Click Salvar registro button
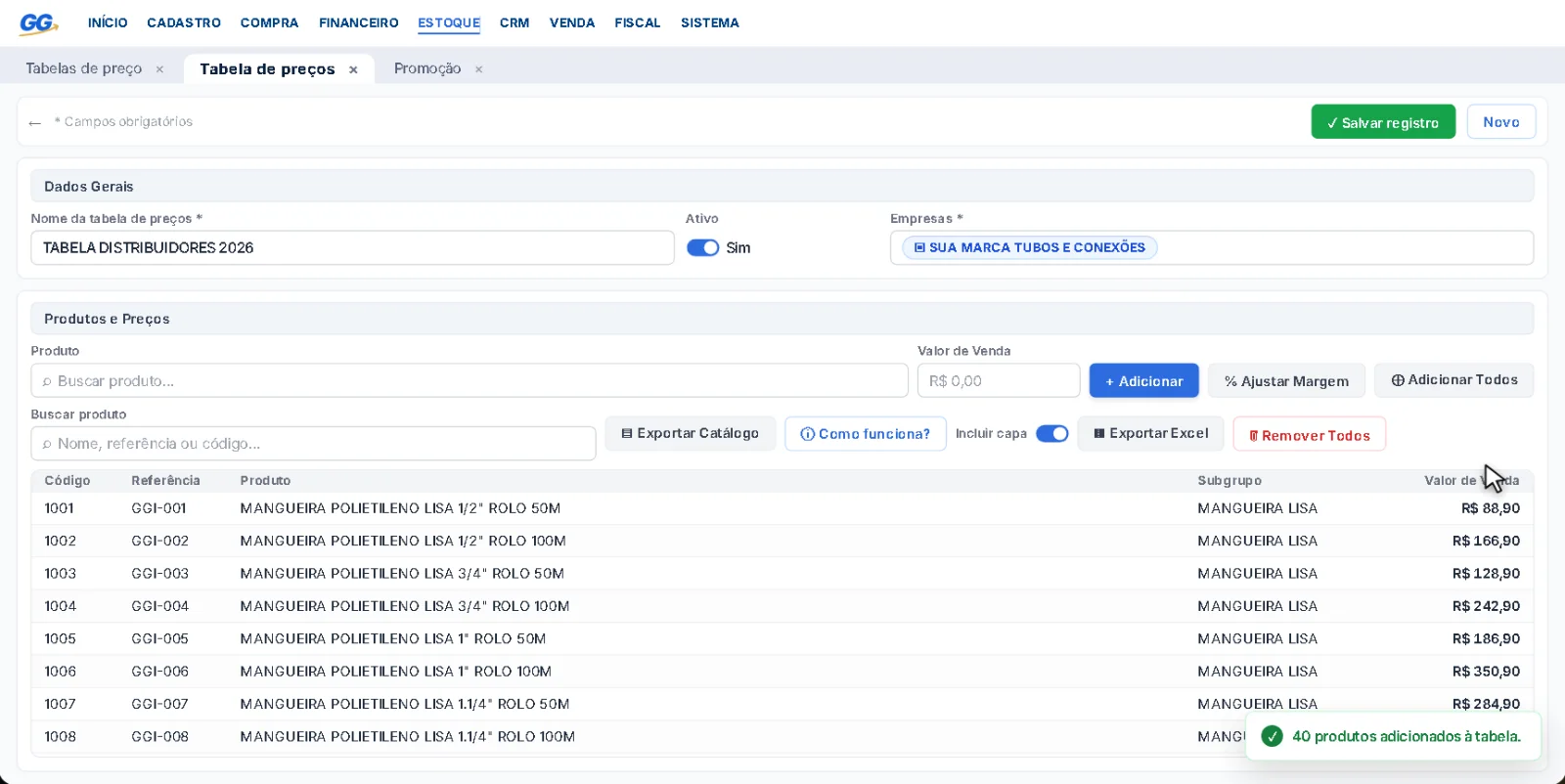 coord(1383,122)
